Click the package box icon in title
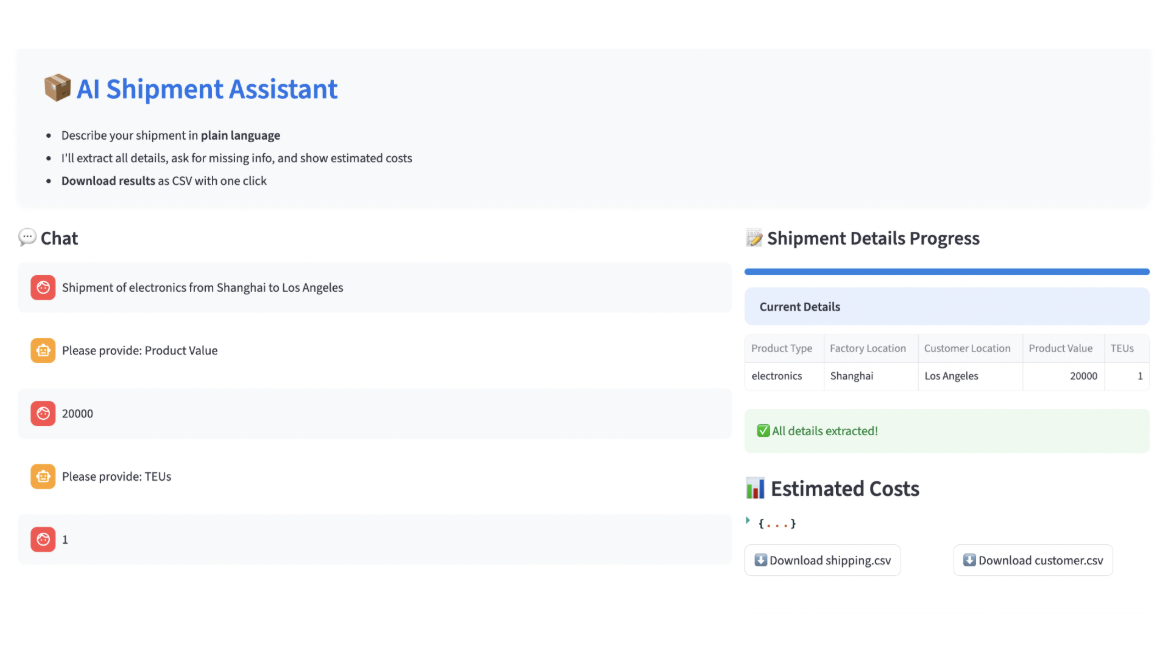Viewport: 1168px width, 657px height. (x=57, y=88)
